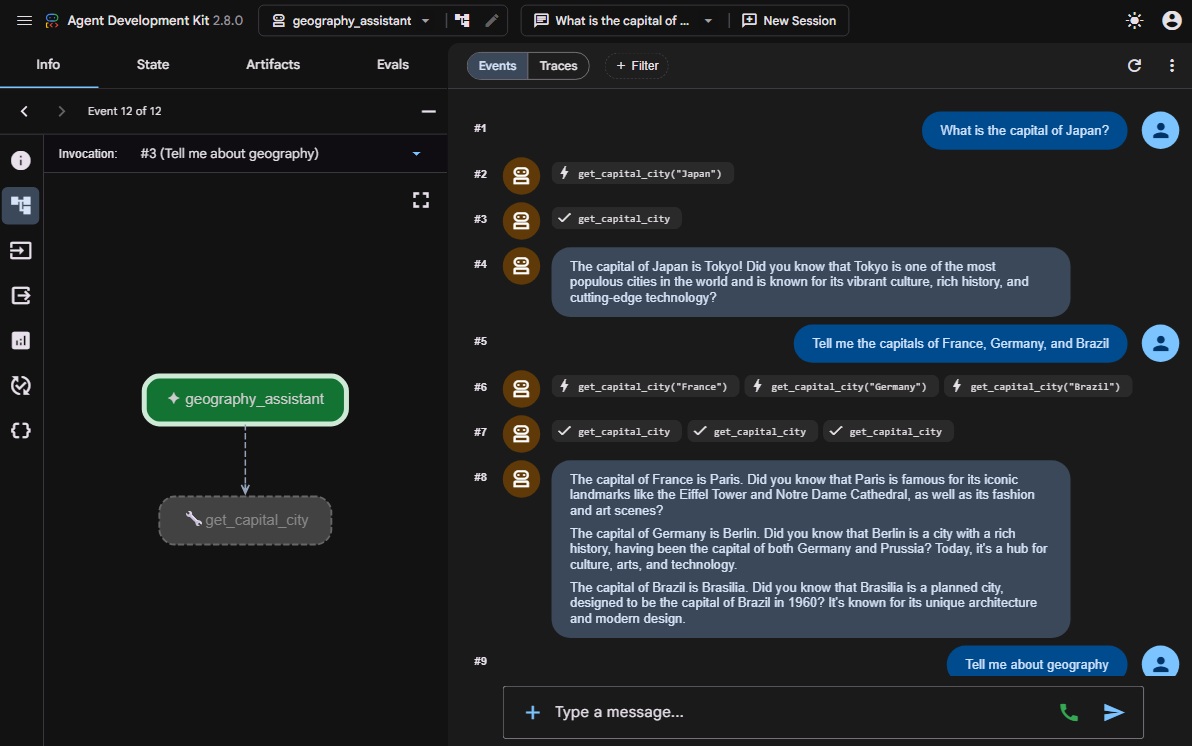1192x746 pixels.
Task: Send the message with the arrow icon
Action: pos(1114,713)
